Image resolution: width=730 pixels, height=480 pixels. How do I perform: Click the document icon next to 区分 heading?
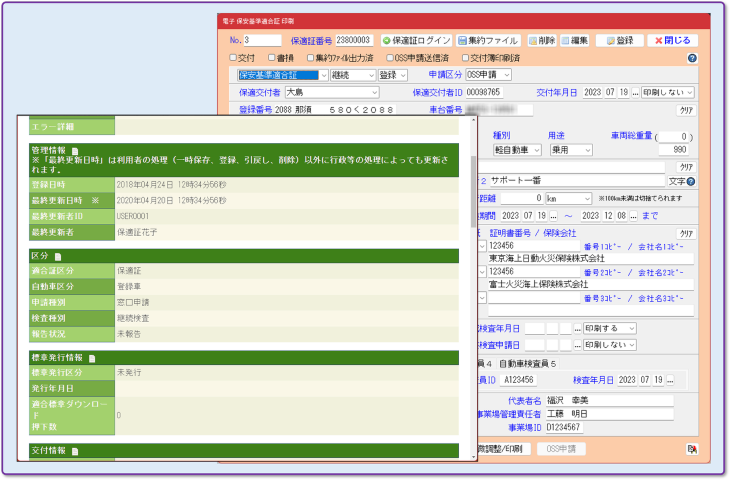(x=58, y=257)
